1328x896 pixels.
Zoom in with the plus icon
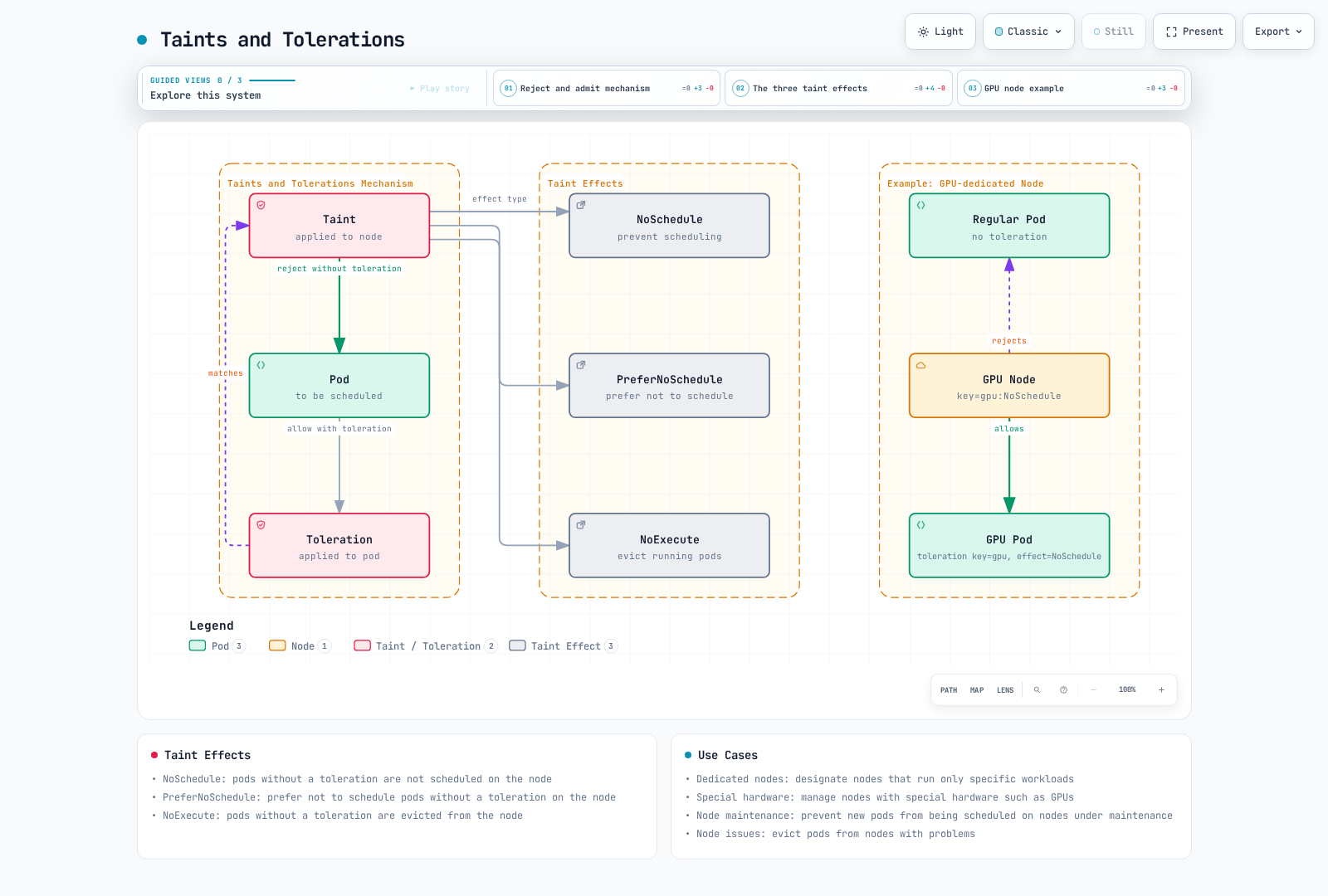pos(1161,690)
